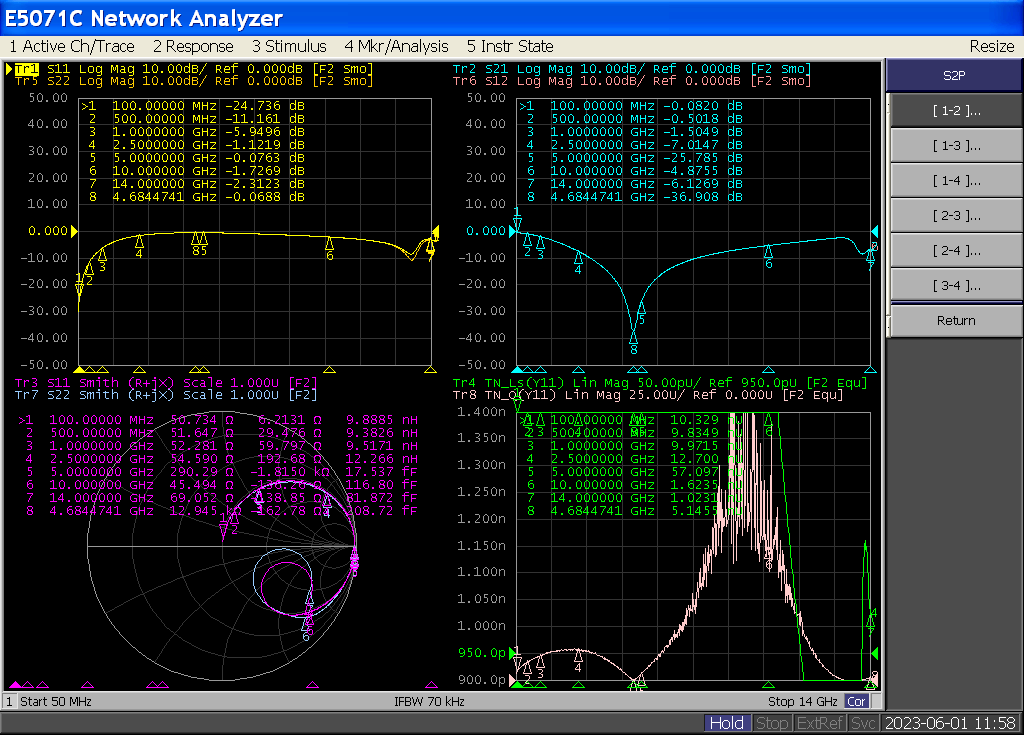Select the [ 1-4 ]... softkey

956,180
